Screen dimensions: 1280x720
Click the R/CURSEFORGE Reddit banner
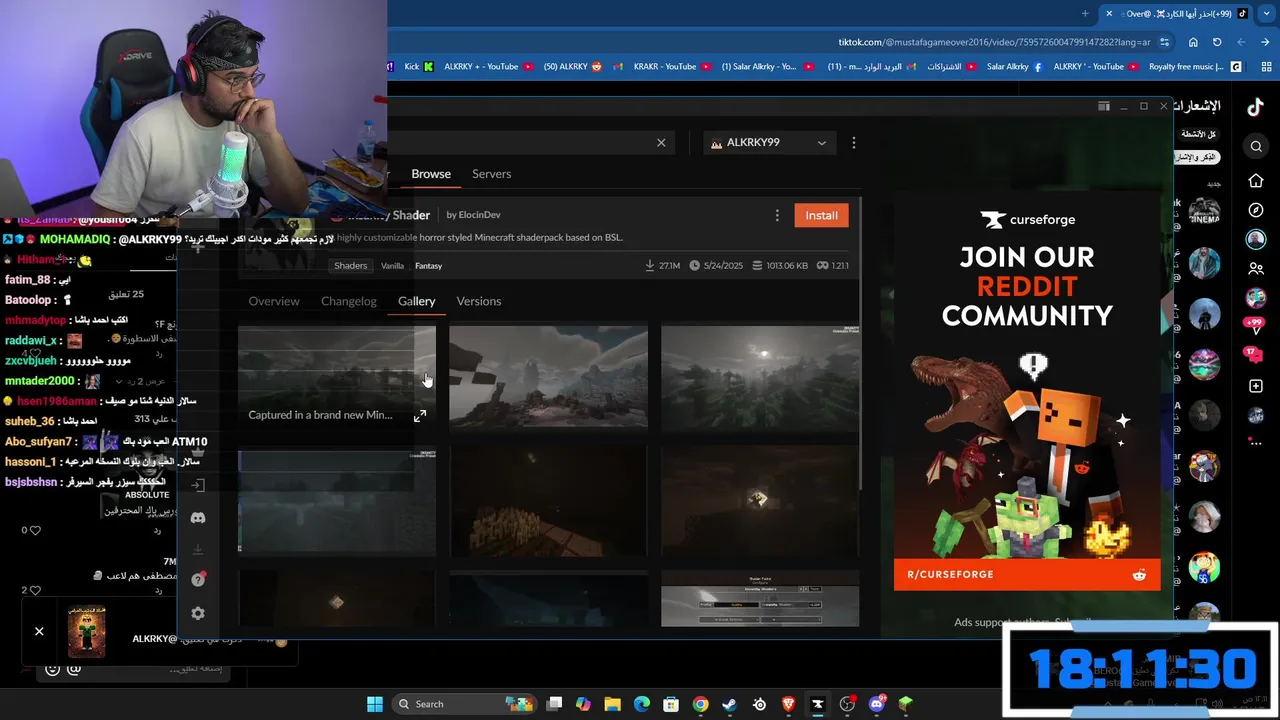click(x=1027, y=575)
